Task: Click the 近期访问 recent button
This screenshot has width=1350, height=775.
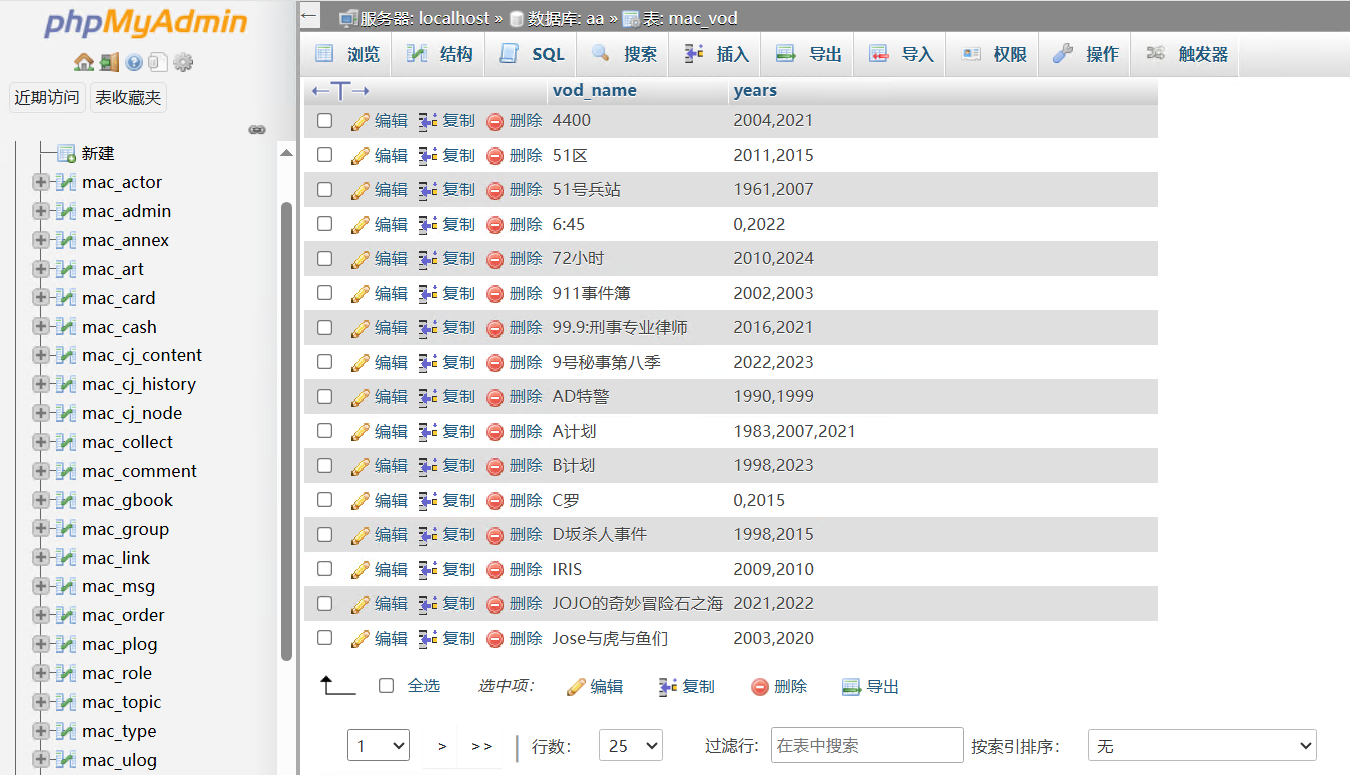Action: pos(46,97)
